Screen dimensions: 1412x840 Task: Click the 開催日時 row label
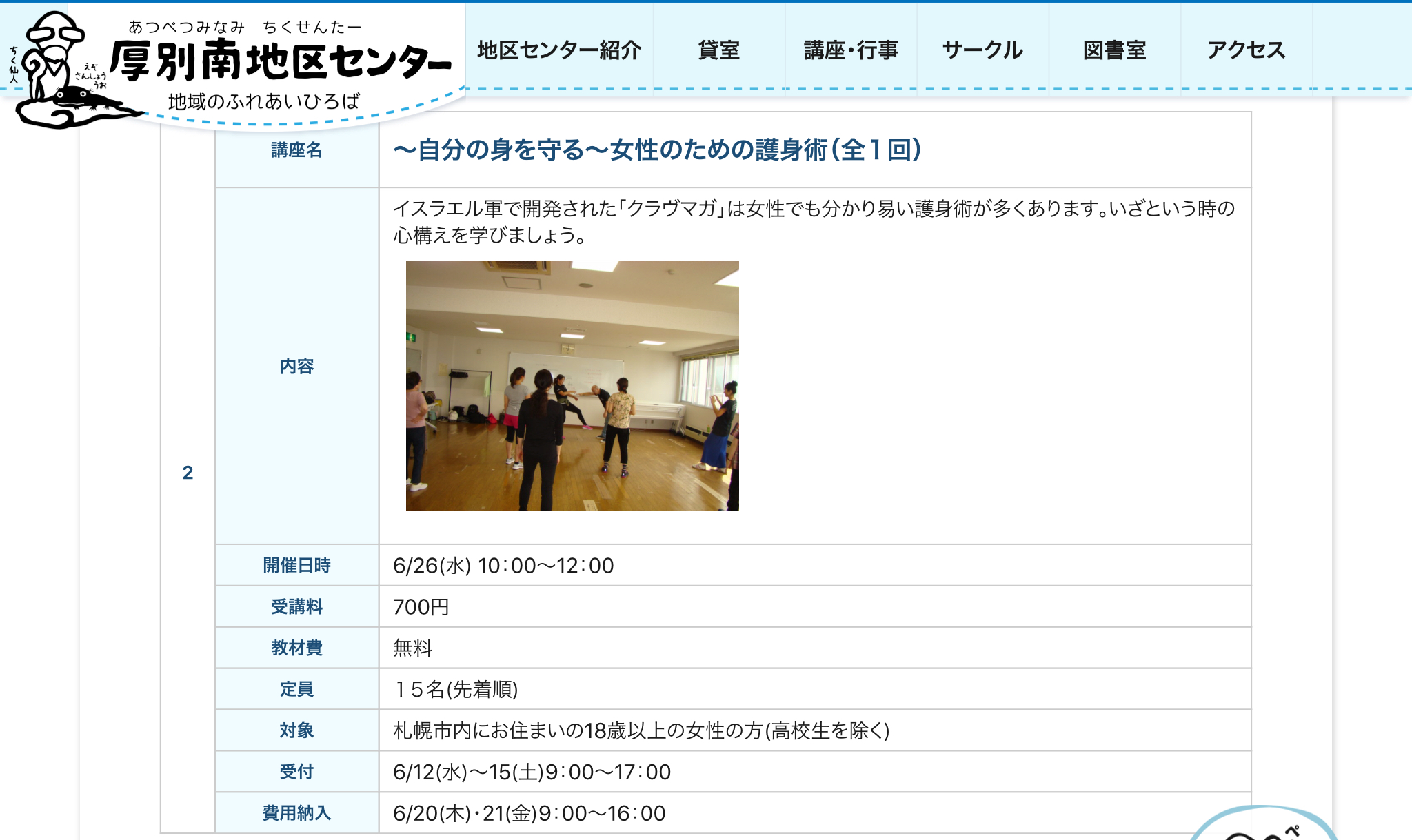tap(296, 566)
